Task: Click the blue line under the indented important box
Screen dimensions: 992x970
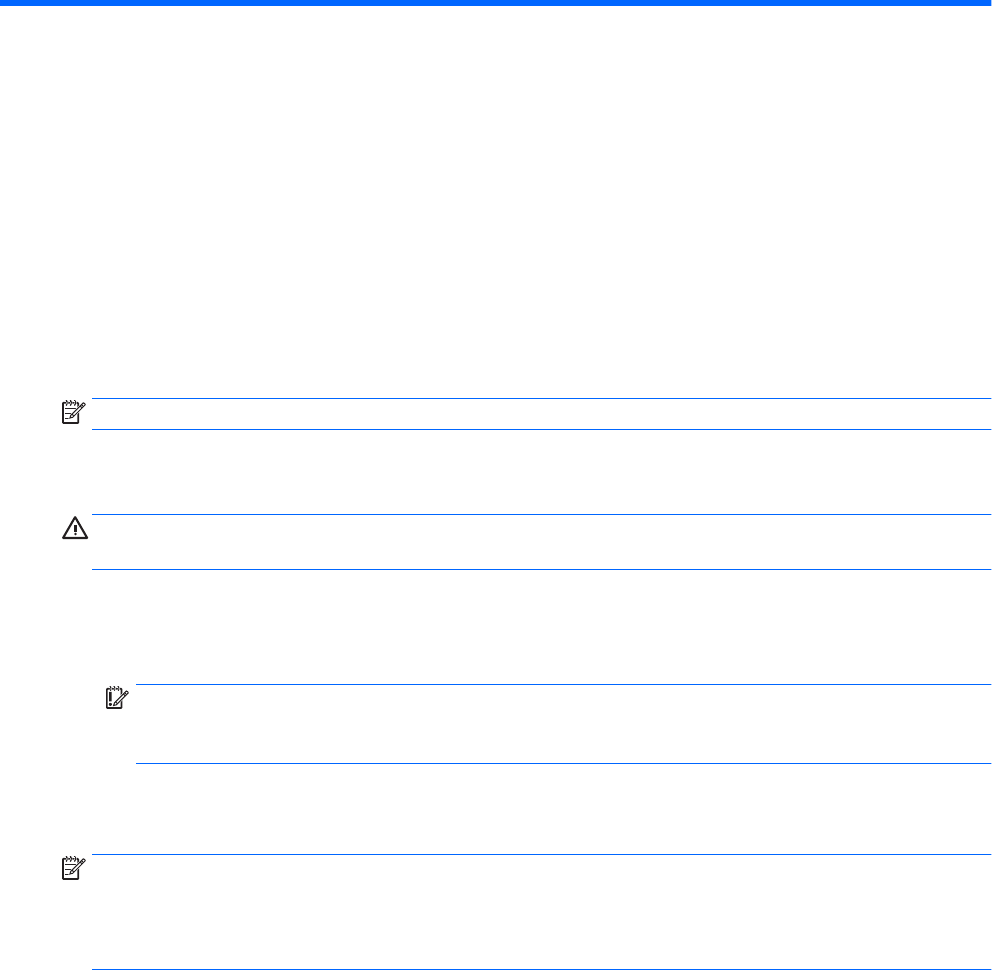Action: click(563, 763)
